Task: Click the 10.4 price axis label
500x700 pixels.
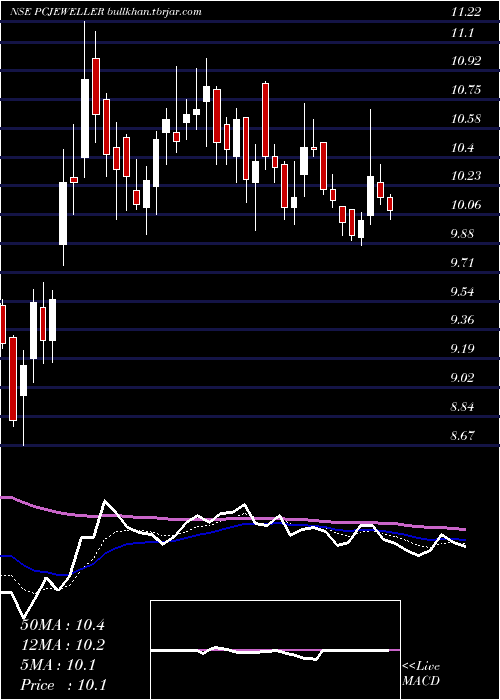Action: click(x=463, y=147)
